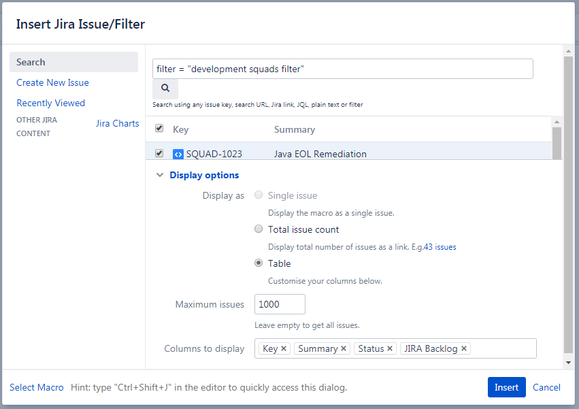The width and height of the screenshot is (579, 409).
Task: Click the SQUAD-1023 issue key
Action: (214, 154)
